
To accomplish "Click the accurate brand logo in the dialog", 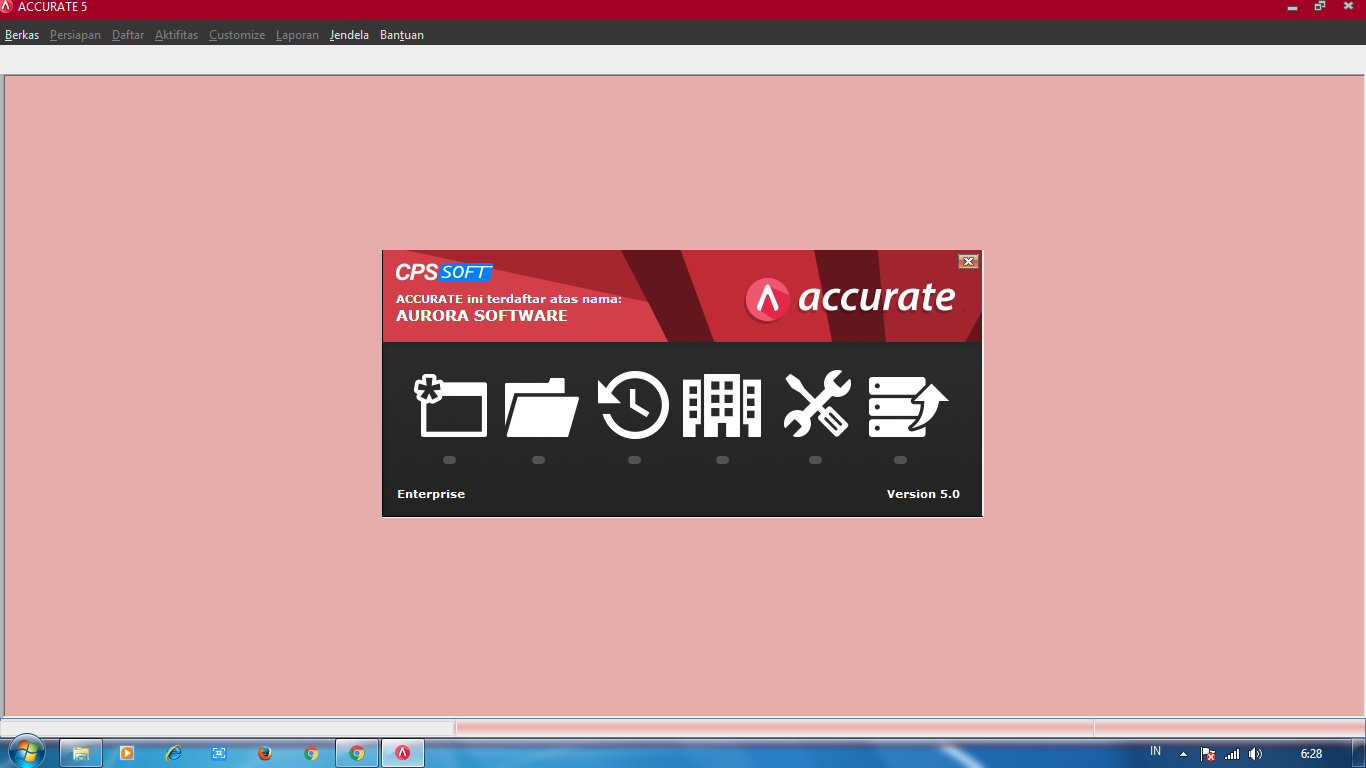I will pyautogui.click(x=851, y=299).
